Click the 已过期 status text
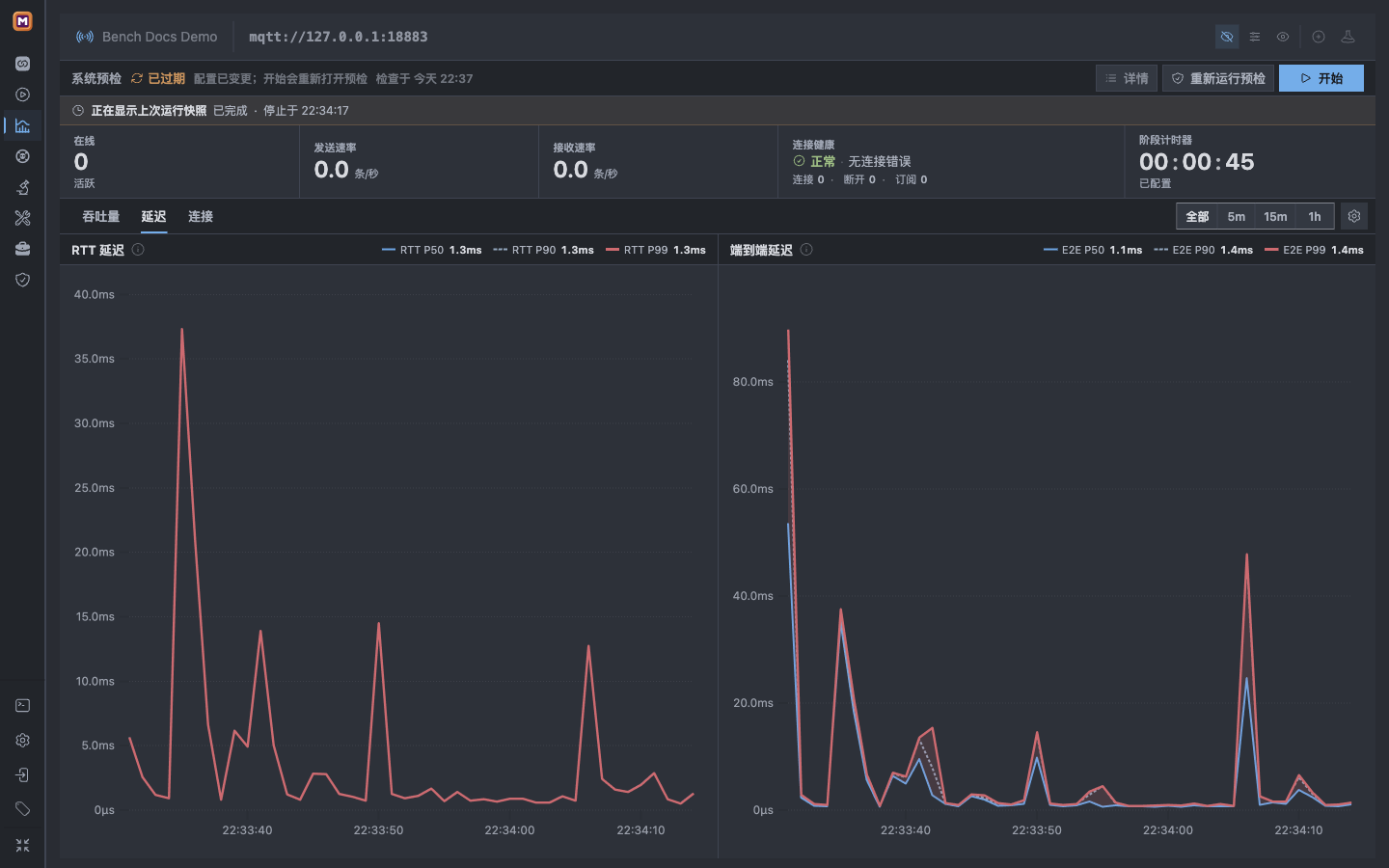The height and width of the screenshot is (868, 1389). coord(166,79)
